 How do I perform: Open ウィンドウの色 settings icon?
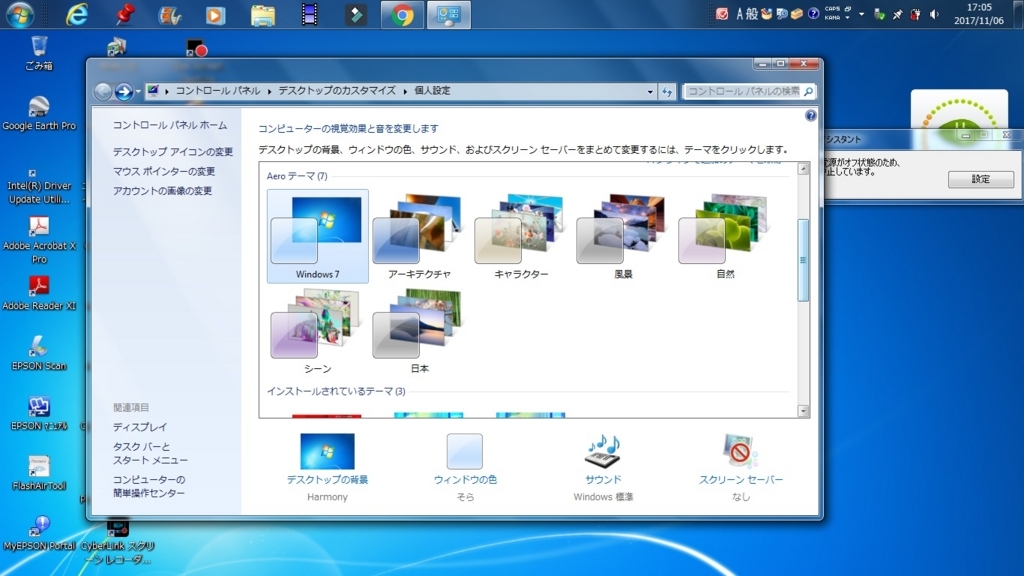coord(465,451)
